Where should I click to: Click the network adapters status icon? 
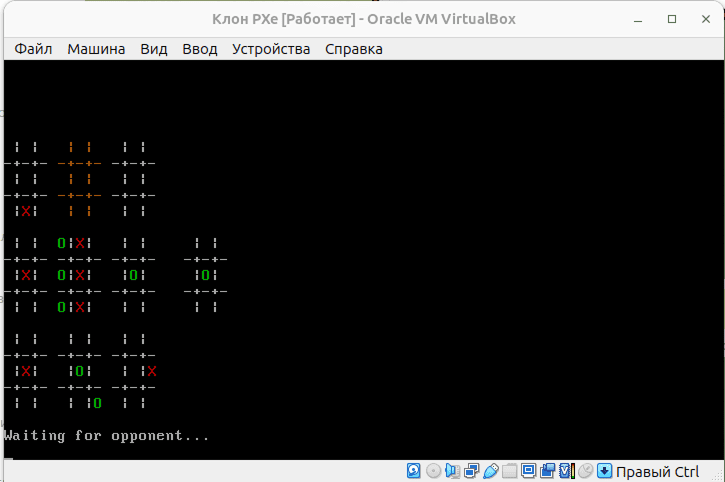(471, 471)
